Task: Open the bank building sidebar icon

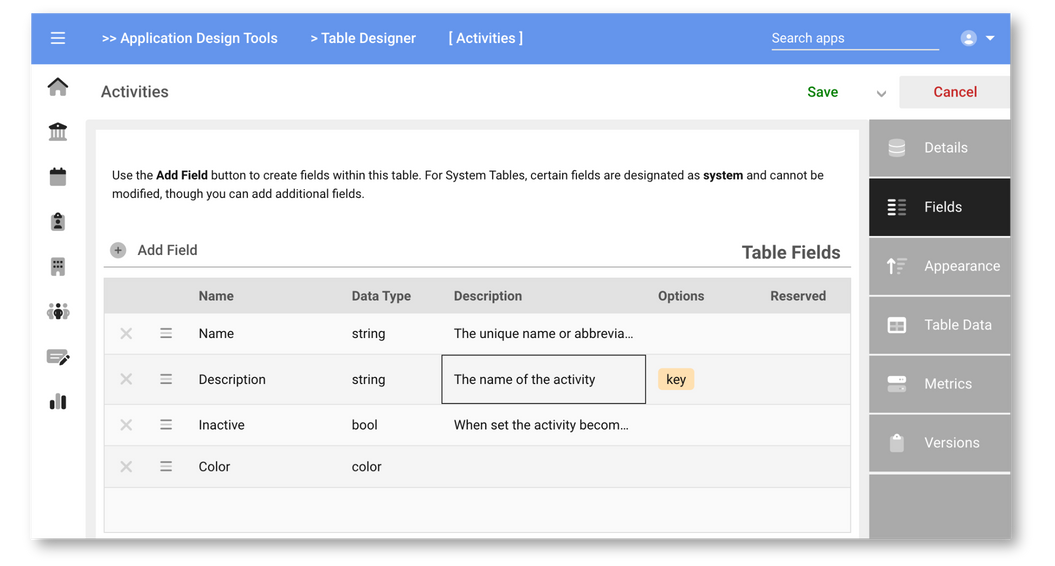Action: point(58,132)
